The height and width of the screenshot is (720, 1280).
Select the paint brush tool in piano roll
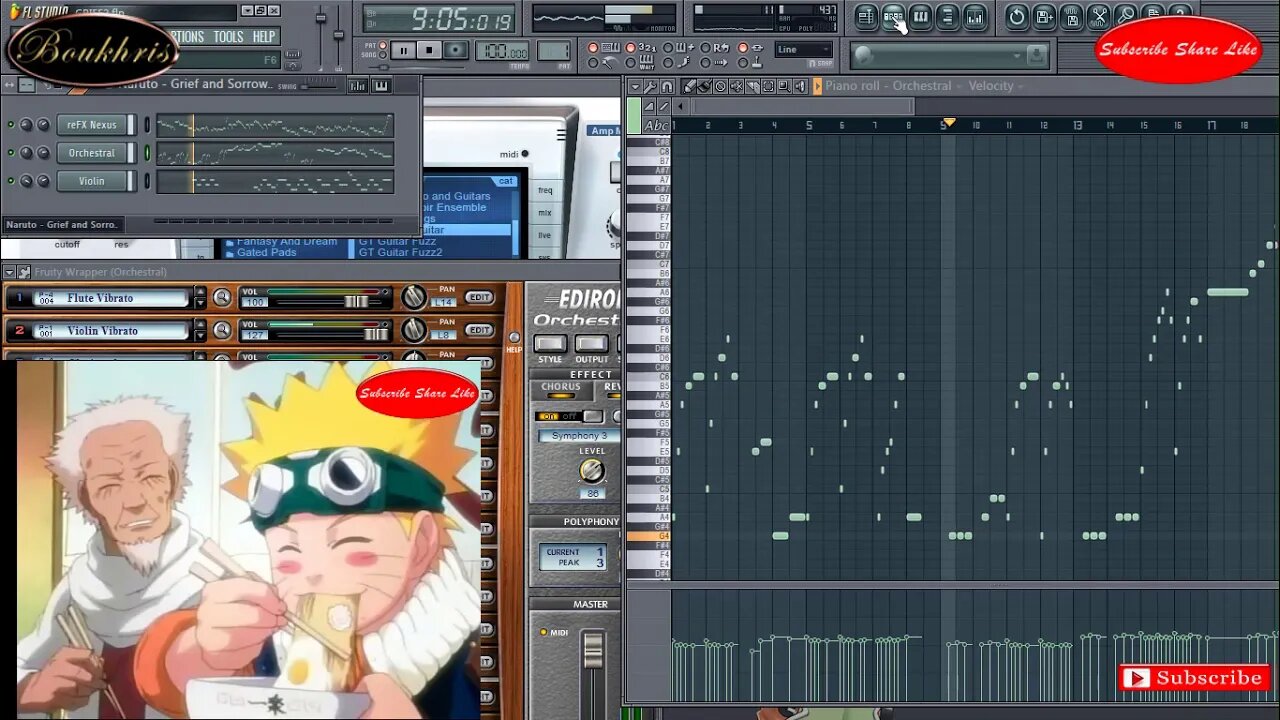coord(704,86)
